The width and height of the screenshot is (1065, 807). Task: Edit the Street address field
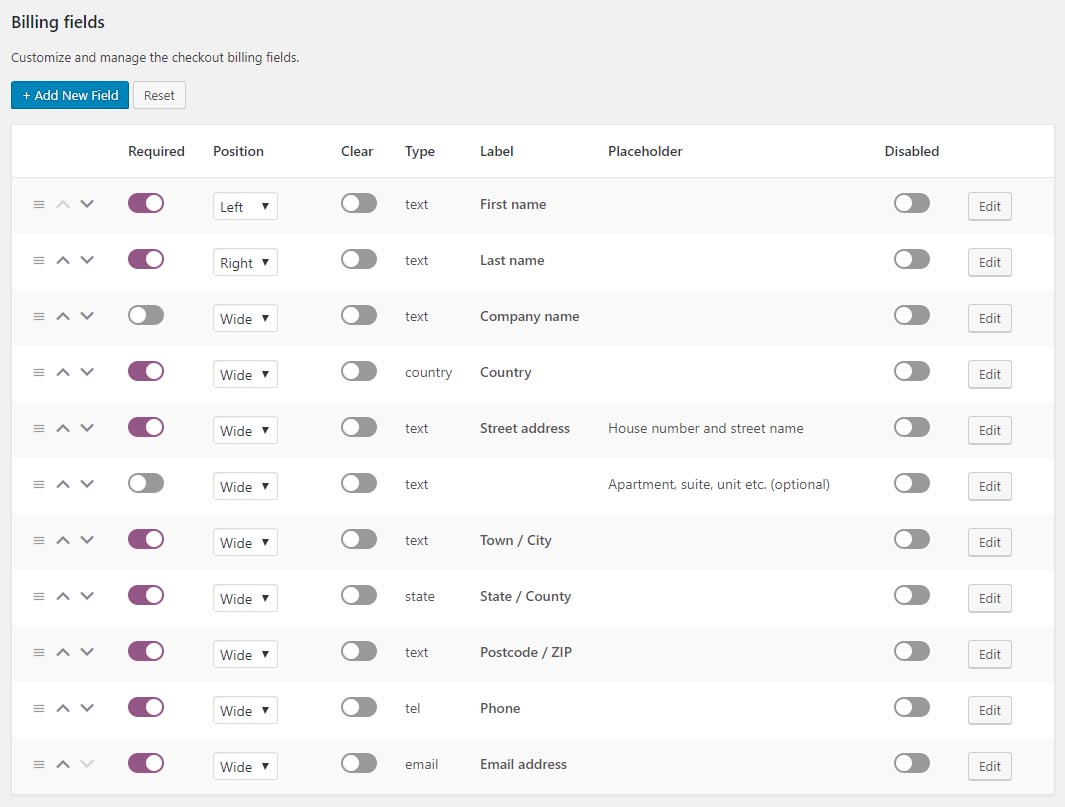click(x=989, y=430)
